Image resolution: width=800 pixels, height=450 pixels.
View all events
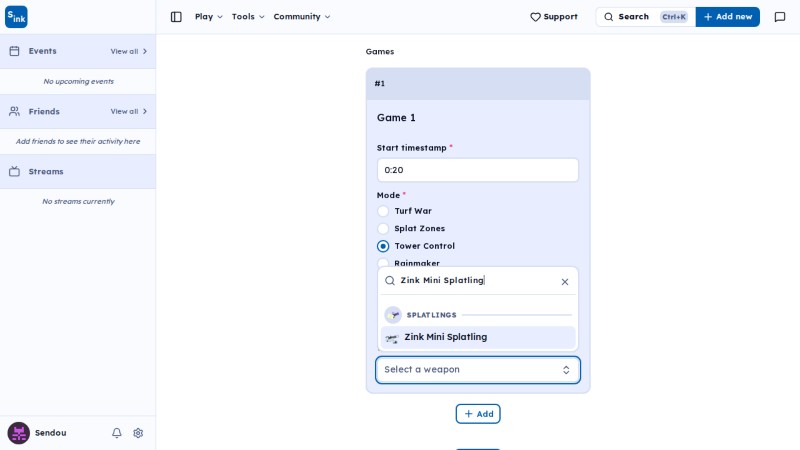(129, 52)
